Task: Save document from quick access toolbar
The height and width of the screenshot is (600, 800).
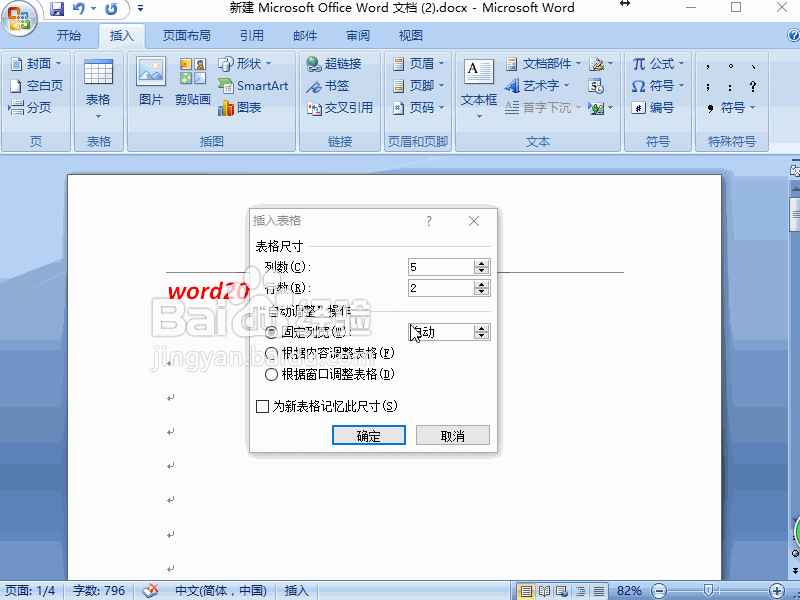Action: point(57,9)
